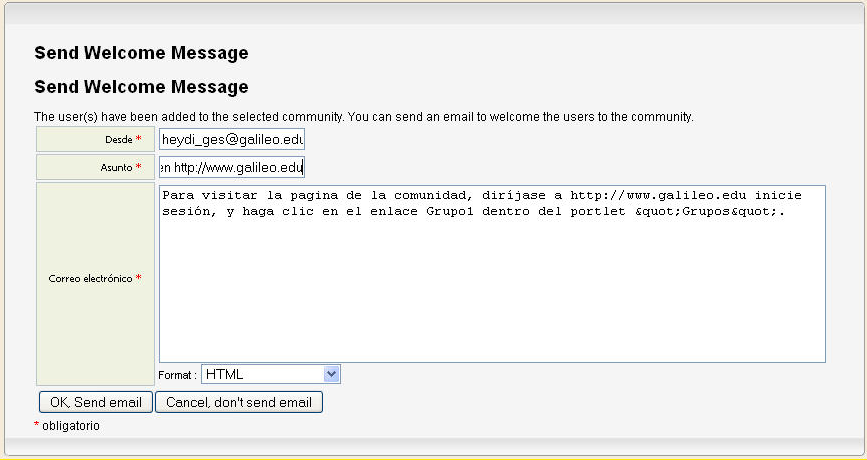867x460 pixels.
Task: Click the top Send Welcome Message heading
Action: [x=141, y=53]
